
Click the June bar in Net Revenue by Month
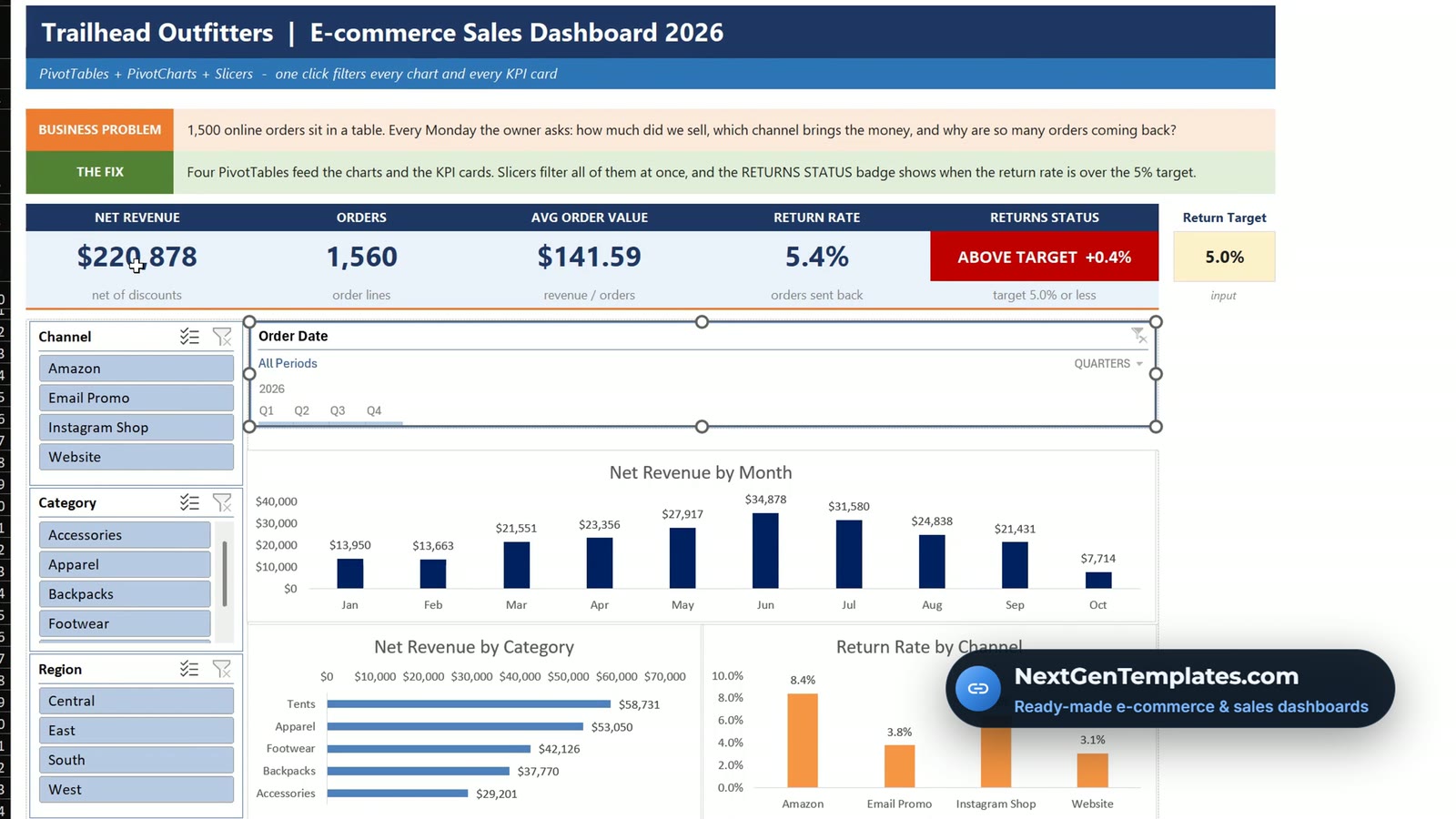coord(765,551)
